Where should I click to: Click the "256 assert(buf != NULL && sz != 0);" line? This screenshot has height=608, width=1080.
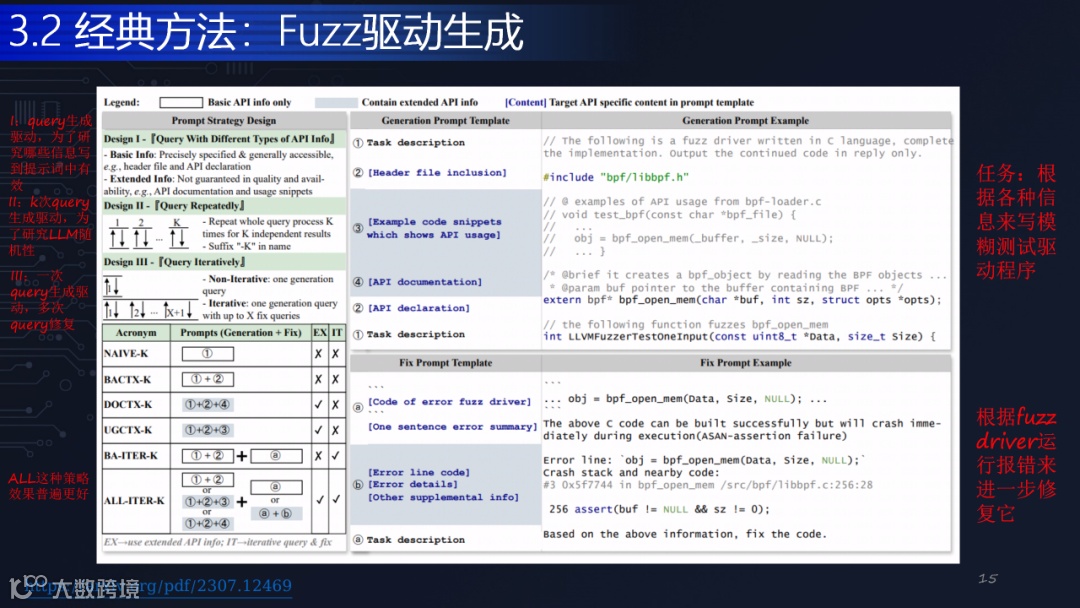(659, 510)
